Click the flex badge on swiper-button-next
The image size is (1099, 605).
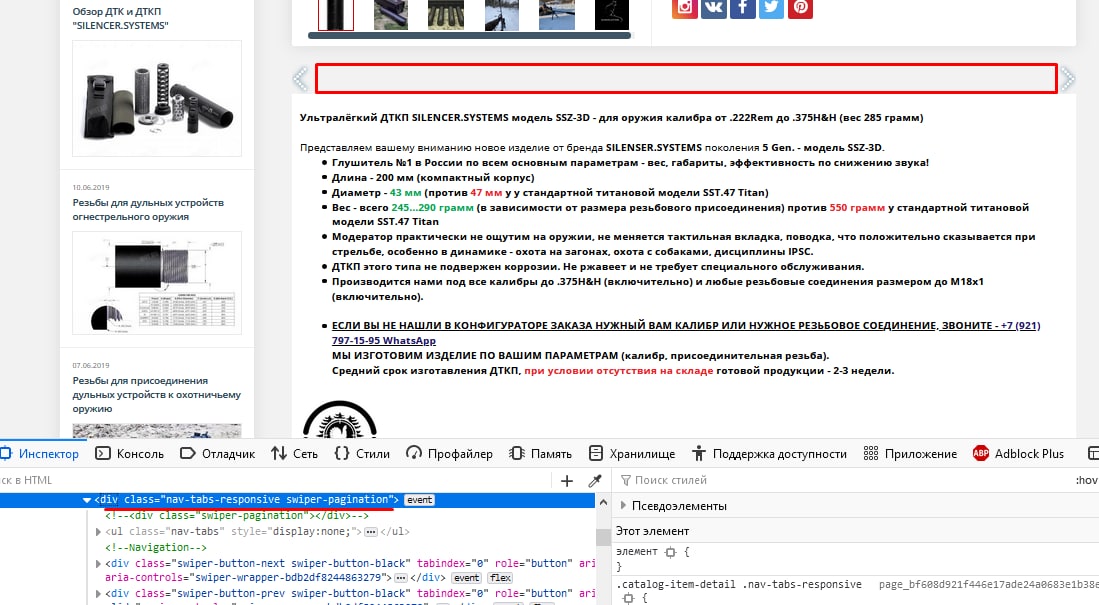point(500,578)
